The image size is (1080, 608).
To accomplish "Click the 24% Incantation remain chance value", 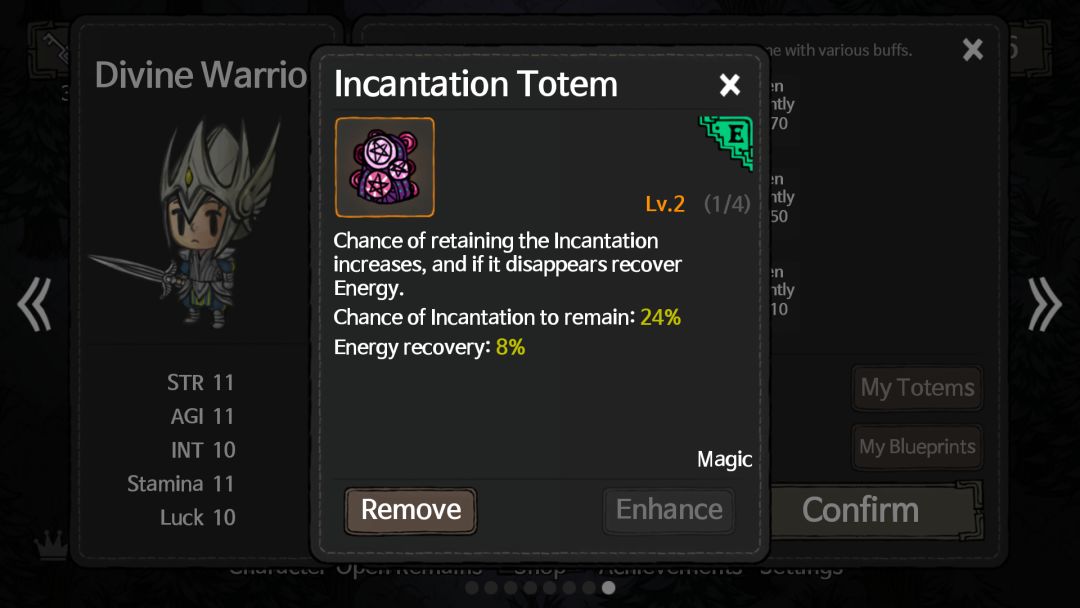I will [661, 317].
